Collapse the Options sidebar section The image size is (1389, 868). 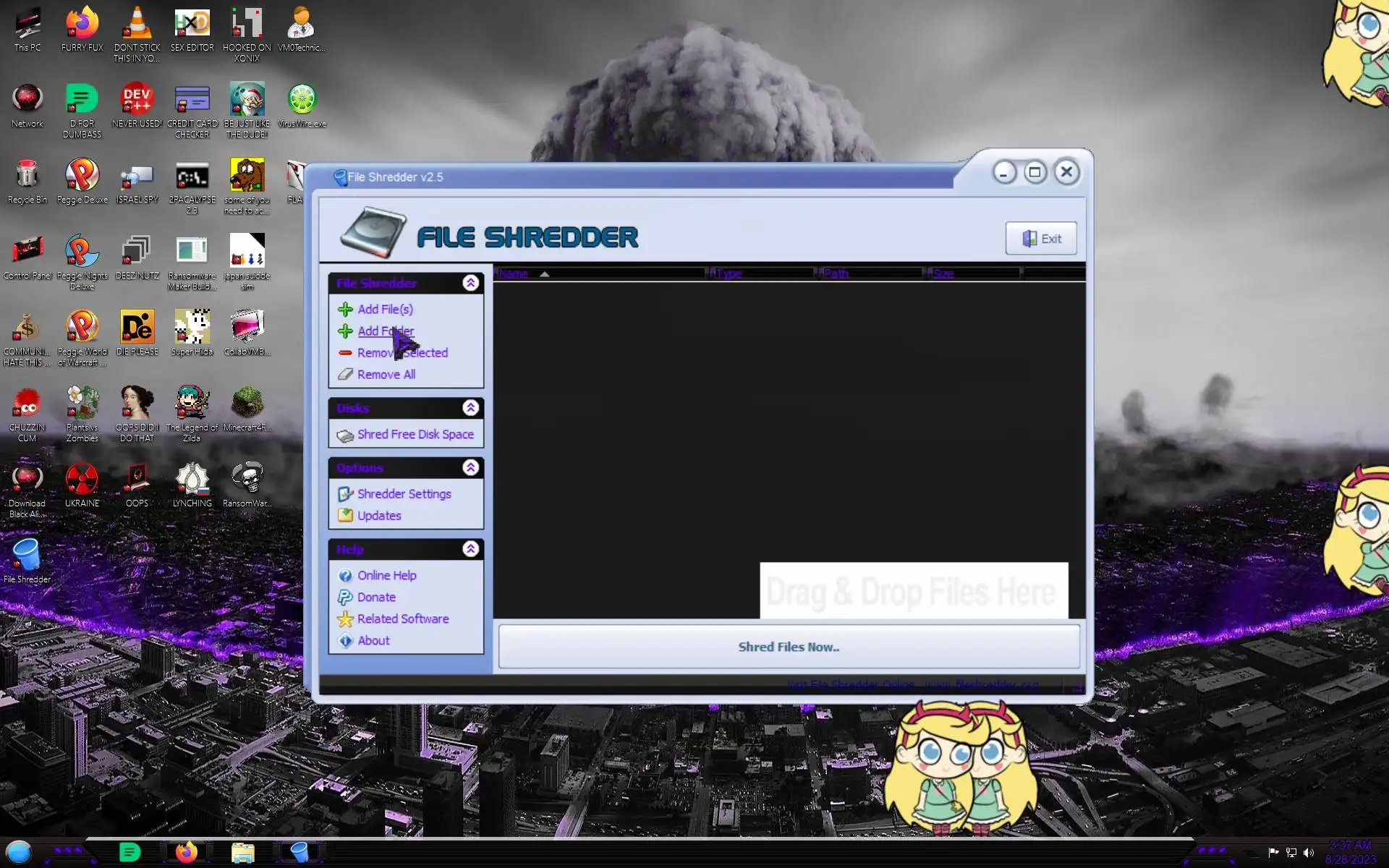pyautogui.click(x=471, y=468)
